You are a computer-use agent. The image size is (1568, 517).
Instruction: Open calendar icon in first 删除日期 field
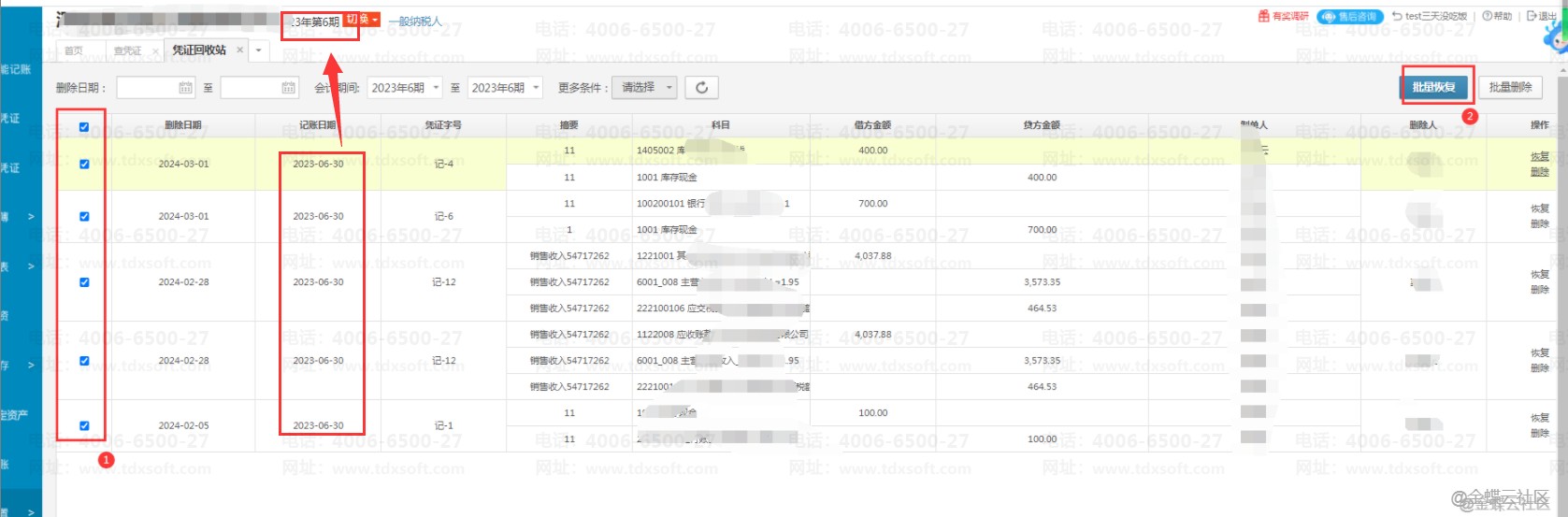[185, 88]
